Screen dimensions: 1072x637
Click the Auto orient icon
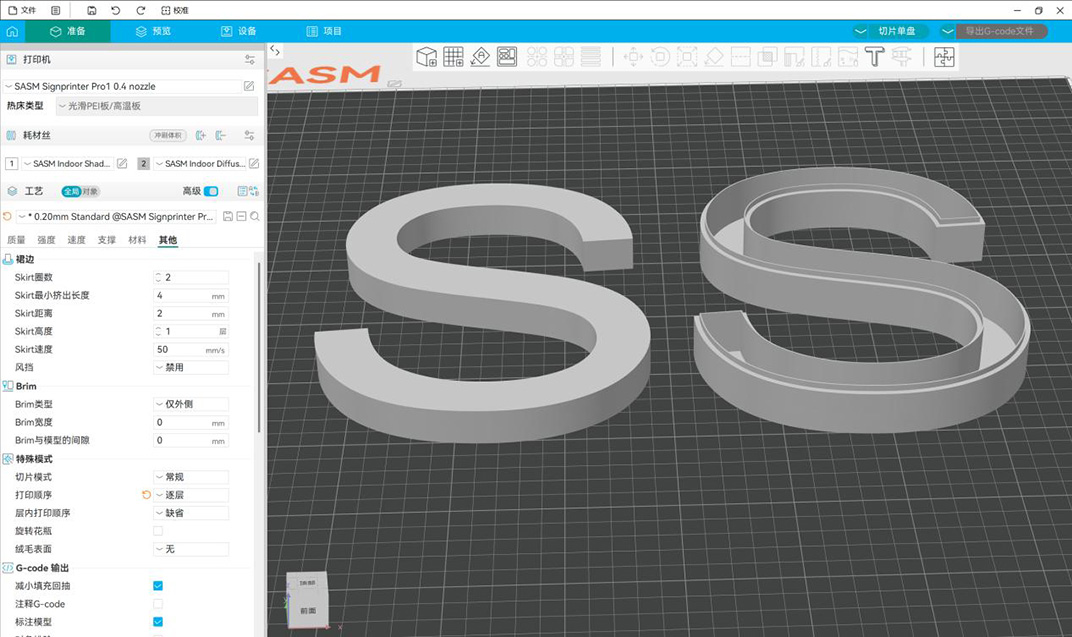coord(480,57)
